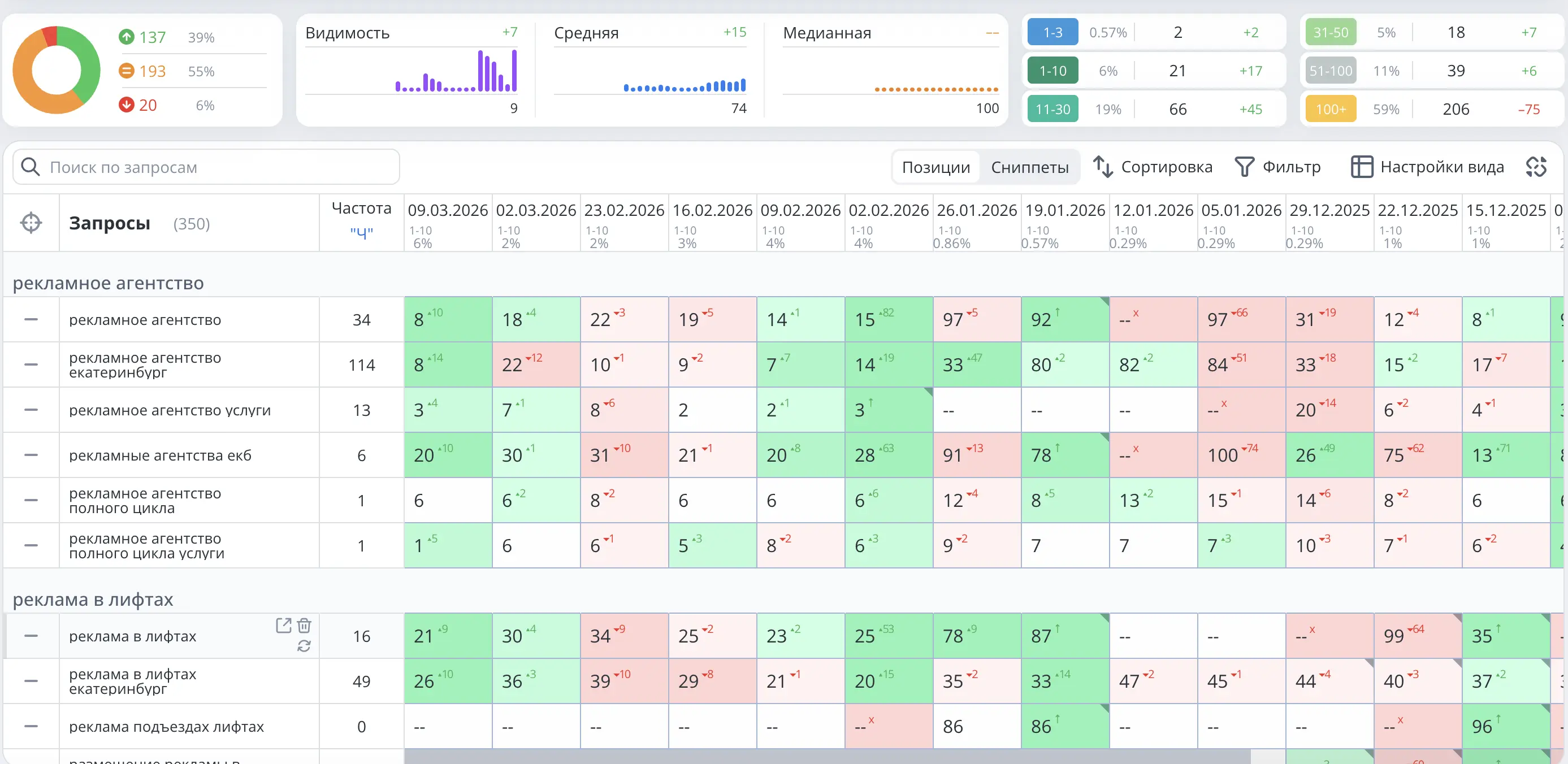Image resolution: width=1568 pixels, height=764 pixels.
Task: Collapse the 'реклама в лифтах екатеринбург' row
Action: (31, 681)
